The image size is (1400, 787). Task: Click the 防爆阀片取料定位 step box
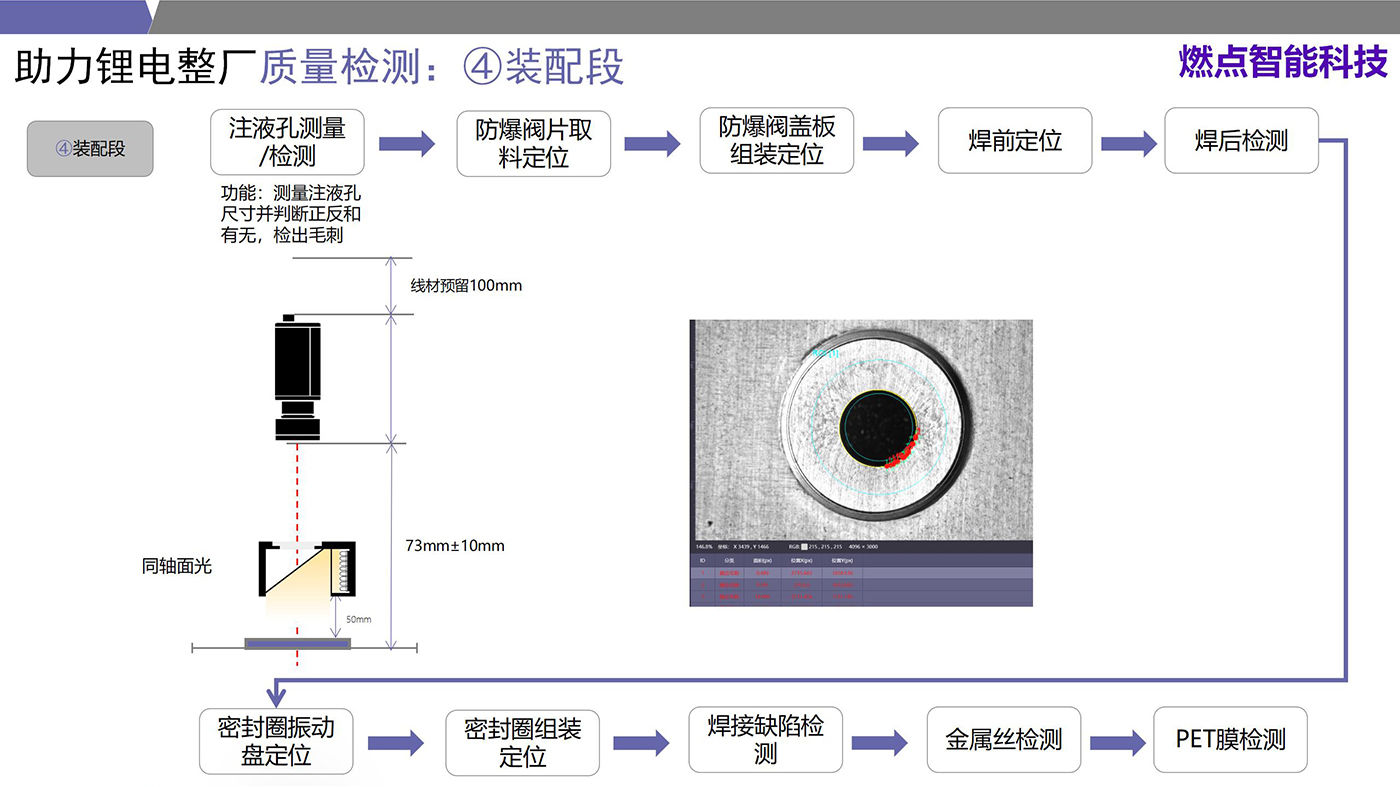533,144
